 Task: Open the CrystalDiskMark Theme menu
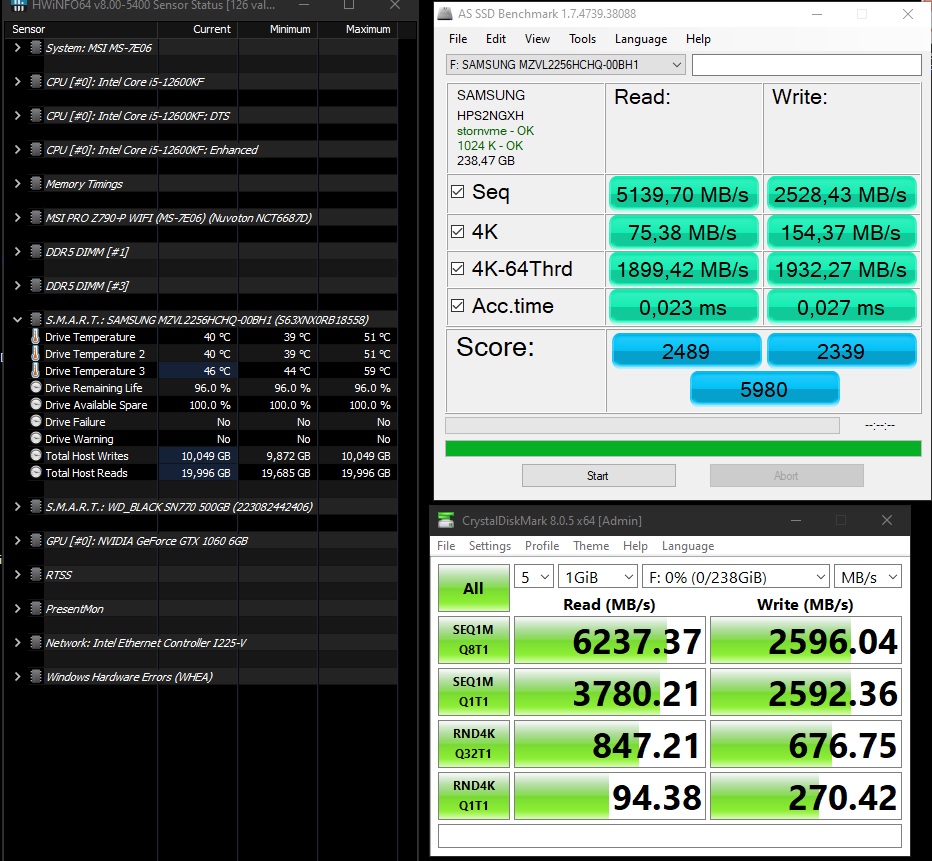[591, 545]
